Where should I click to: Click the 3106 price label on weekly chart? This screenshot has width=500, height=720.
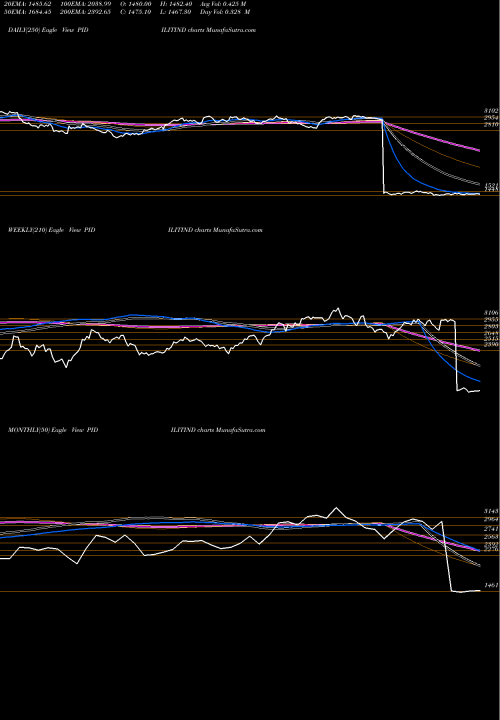(x=491, y=313)
